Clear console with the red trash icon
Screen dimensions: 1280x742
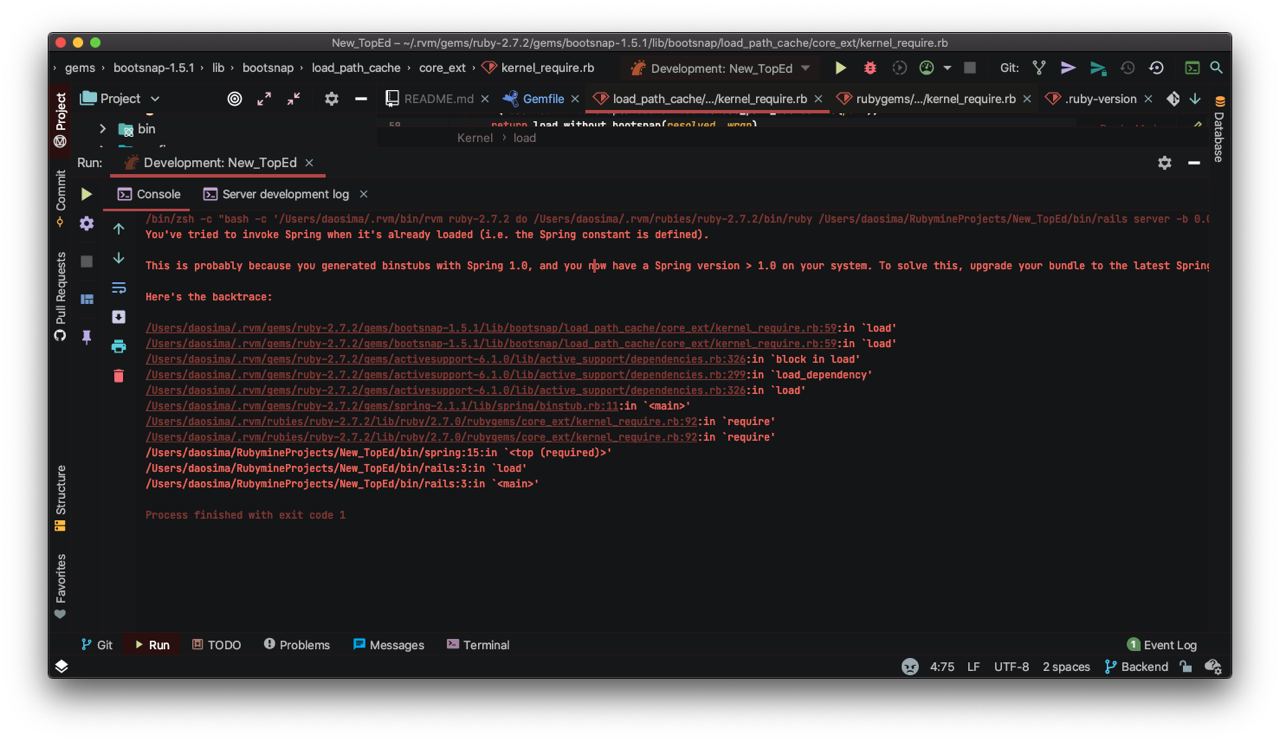(118, 376)
